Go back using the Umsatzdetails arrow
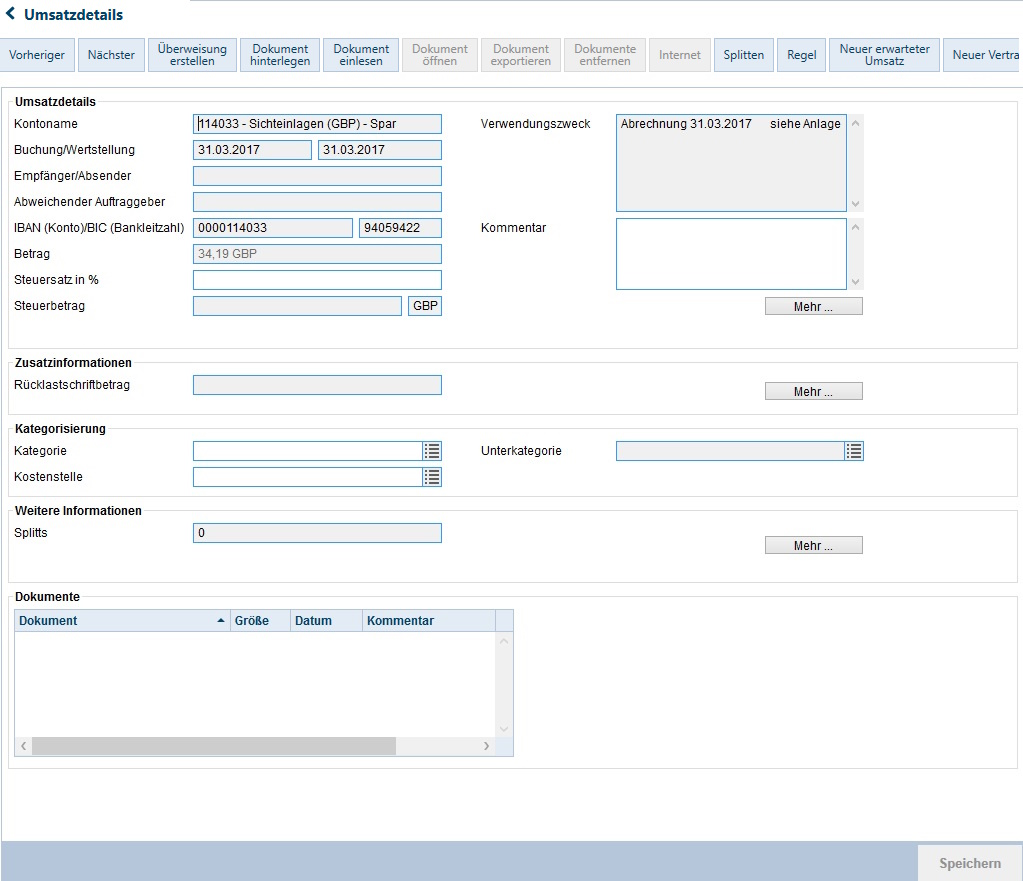This screenshot has height=881, width=1023. coord(10,14)
